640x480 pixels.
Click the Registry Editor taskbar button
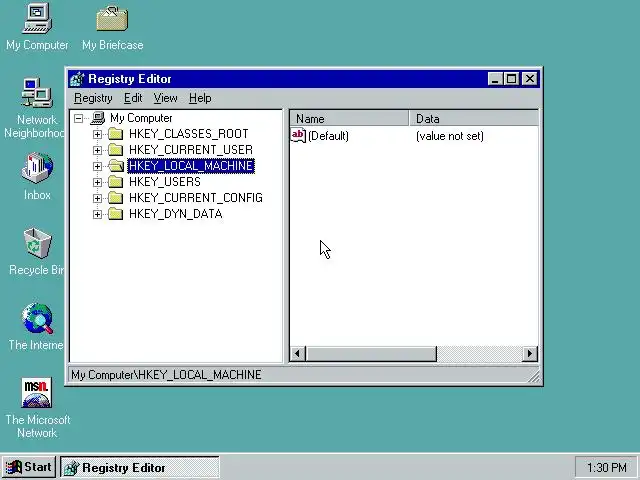(140, 467)
